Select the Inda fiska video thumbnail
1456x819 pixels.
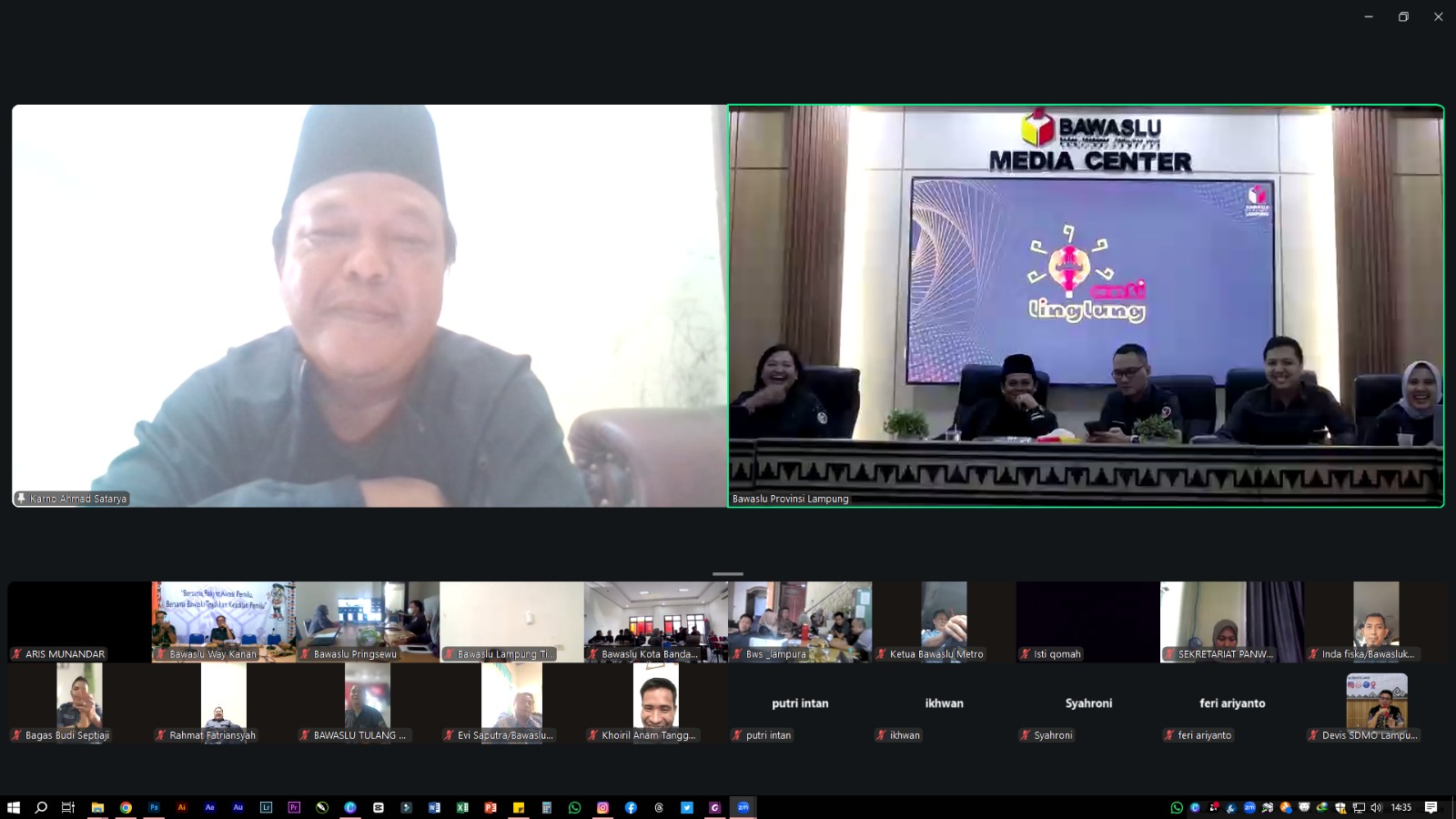[1376, 622]
